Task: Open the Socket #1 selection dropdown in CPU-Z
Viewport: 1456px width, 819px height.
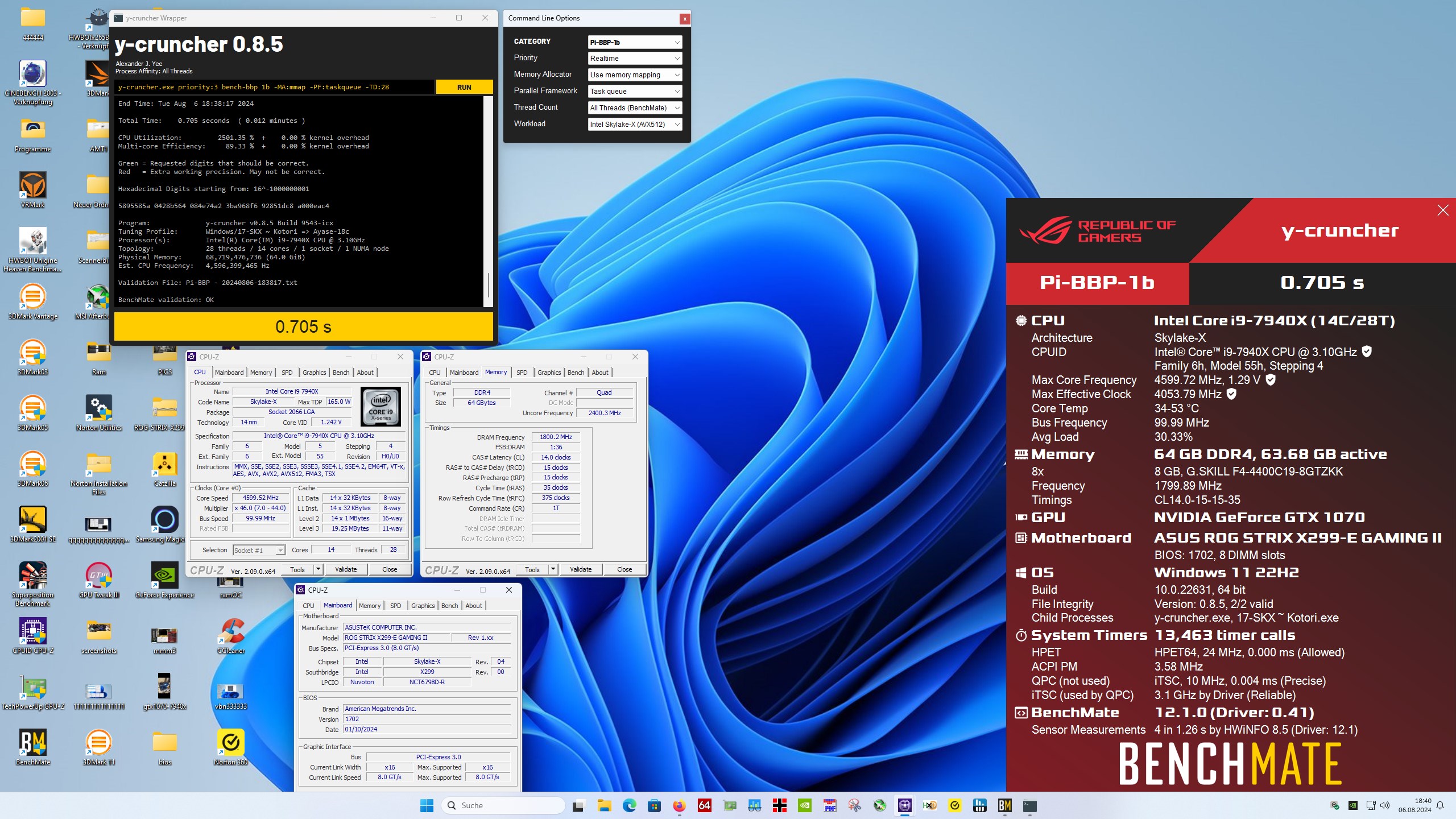Action: [x=259, y=551]
